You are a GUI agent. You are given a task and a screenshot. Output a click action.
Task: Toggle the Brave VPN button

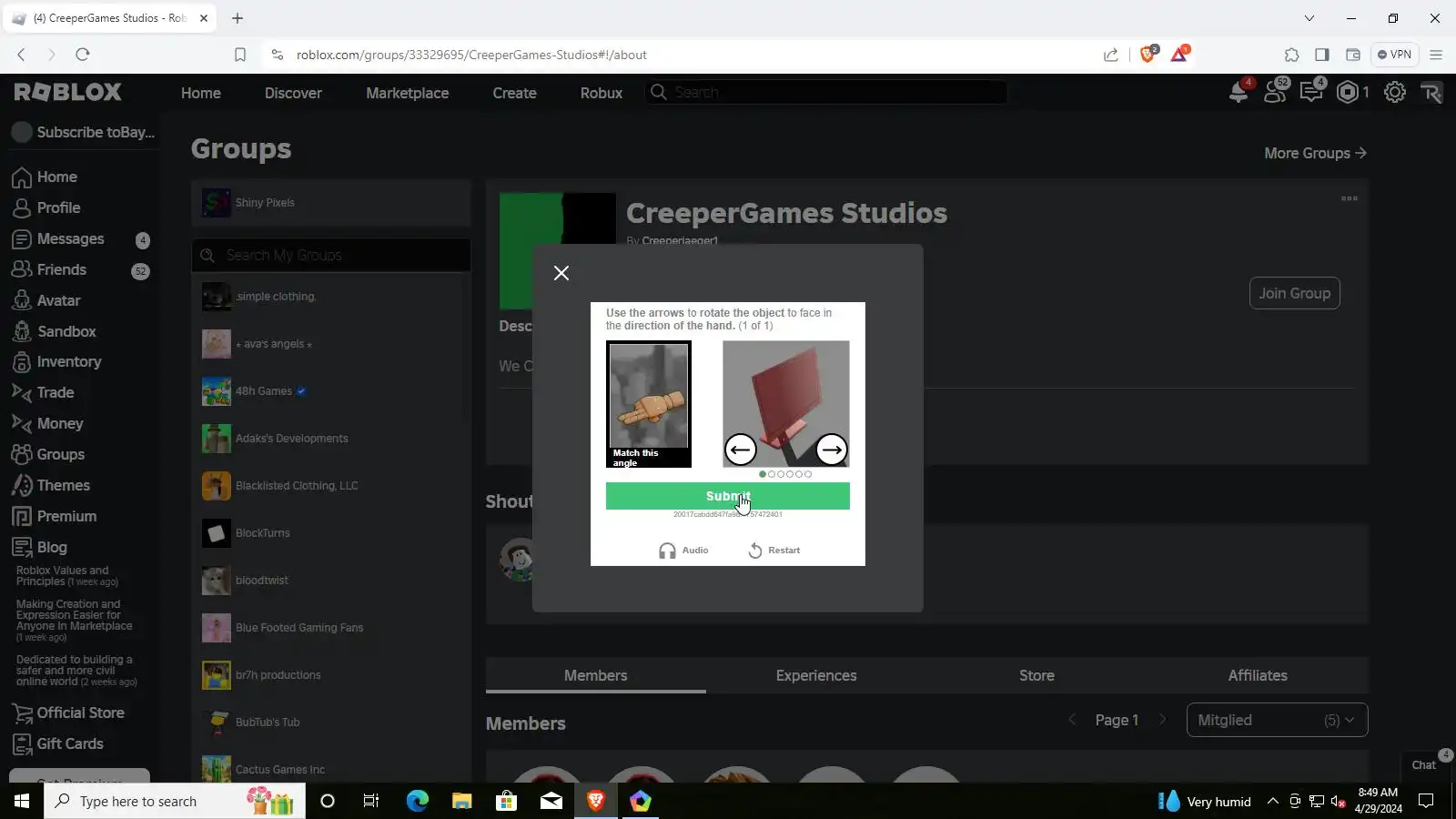[1394, 55]
